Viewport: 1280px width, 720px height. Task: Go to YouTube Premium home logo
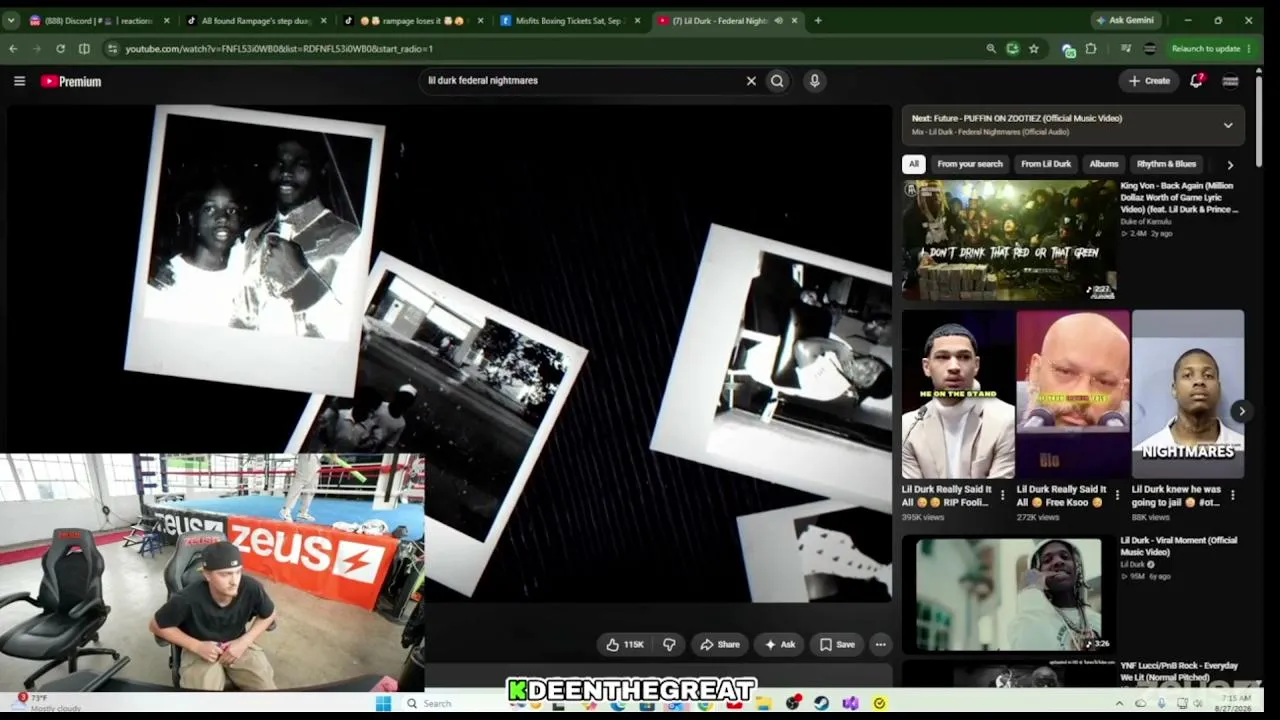point(71,81)
